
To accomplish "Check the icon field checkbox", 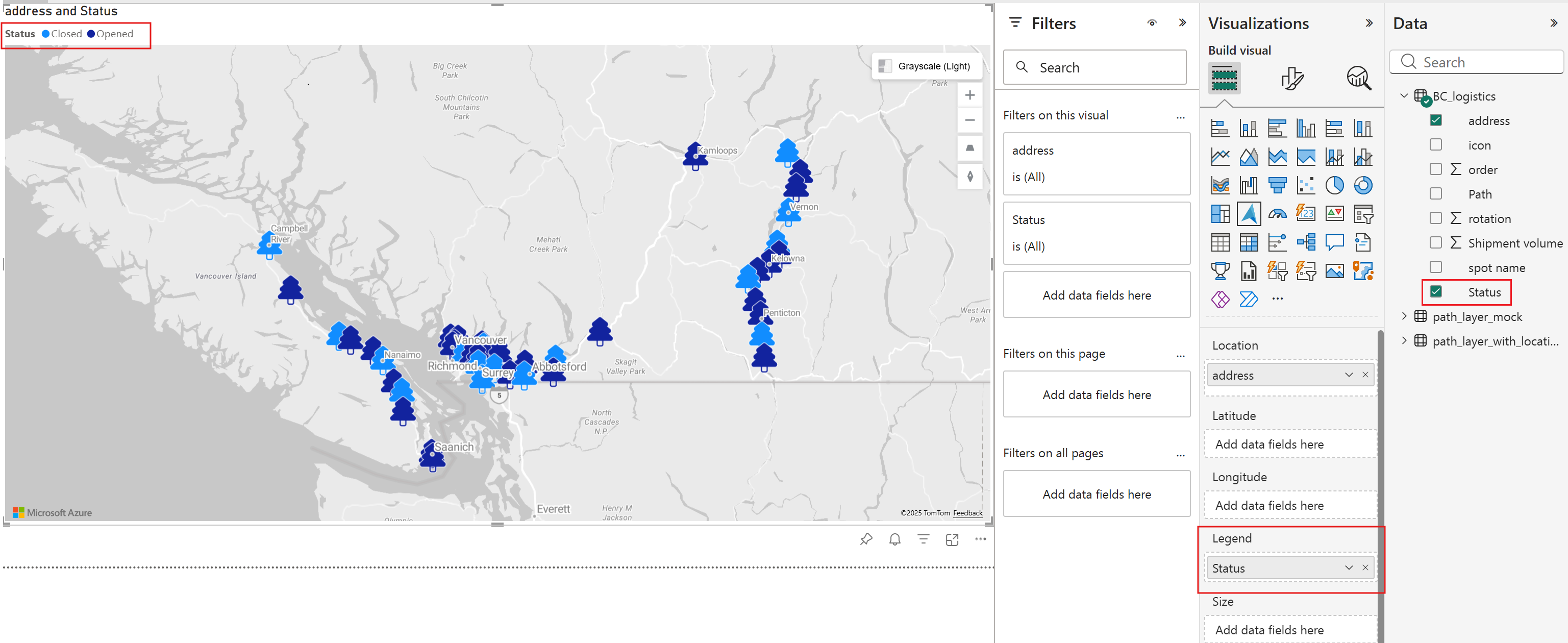I will click(x=1435, y=144).
